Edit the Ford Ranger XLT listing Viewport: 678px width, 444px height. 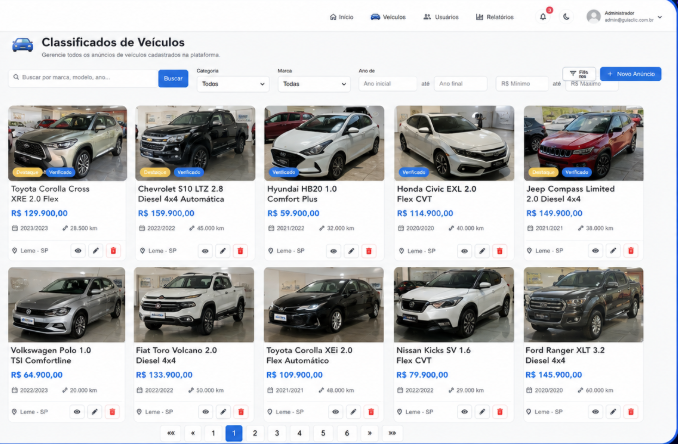613,412
